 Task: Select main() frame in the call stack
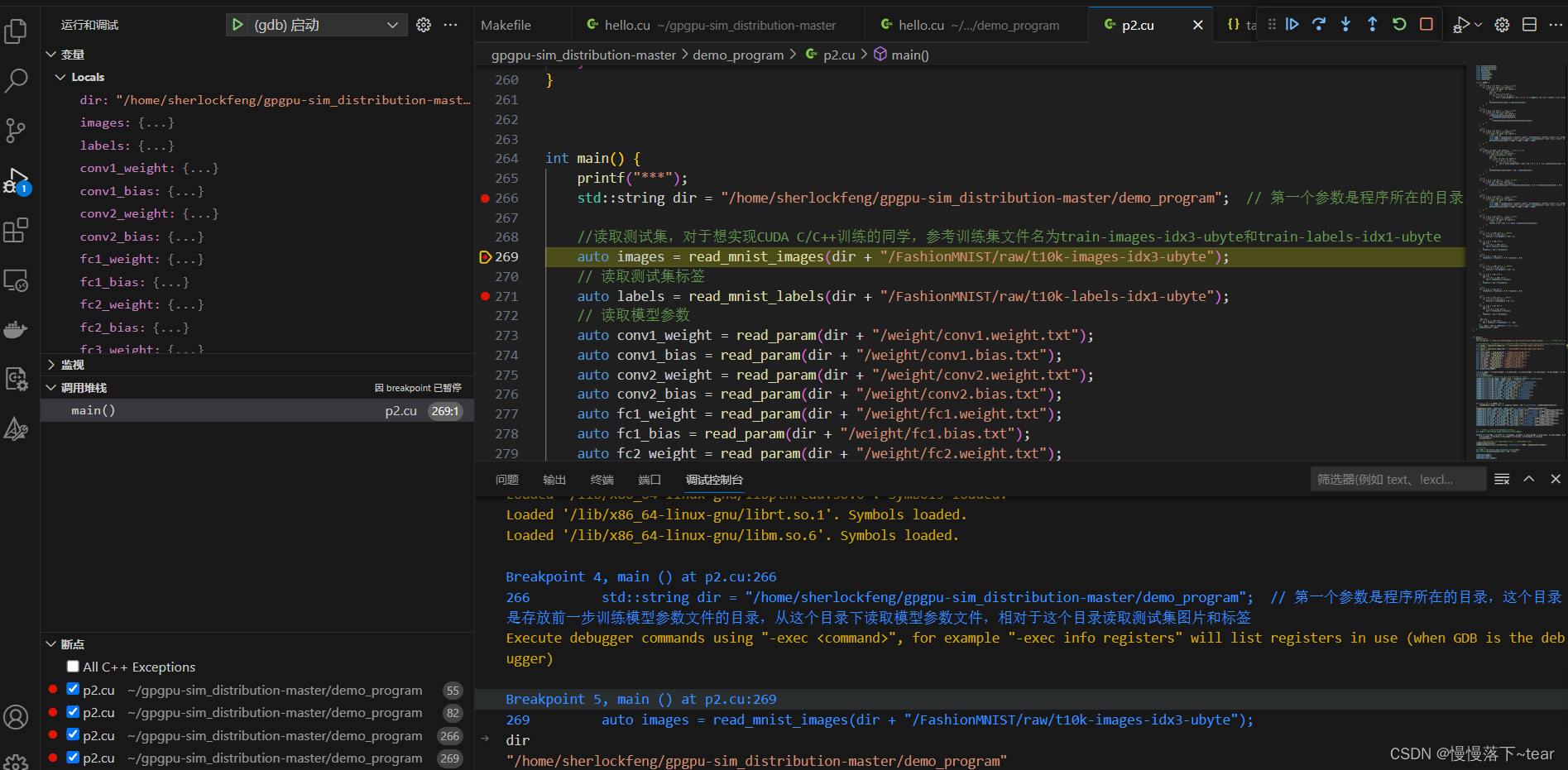tap(93, 411)
